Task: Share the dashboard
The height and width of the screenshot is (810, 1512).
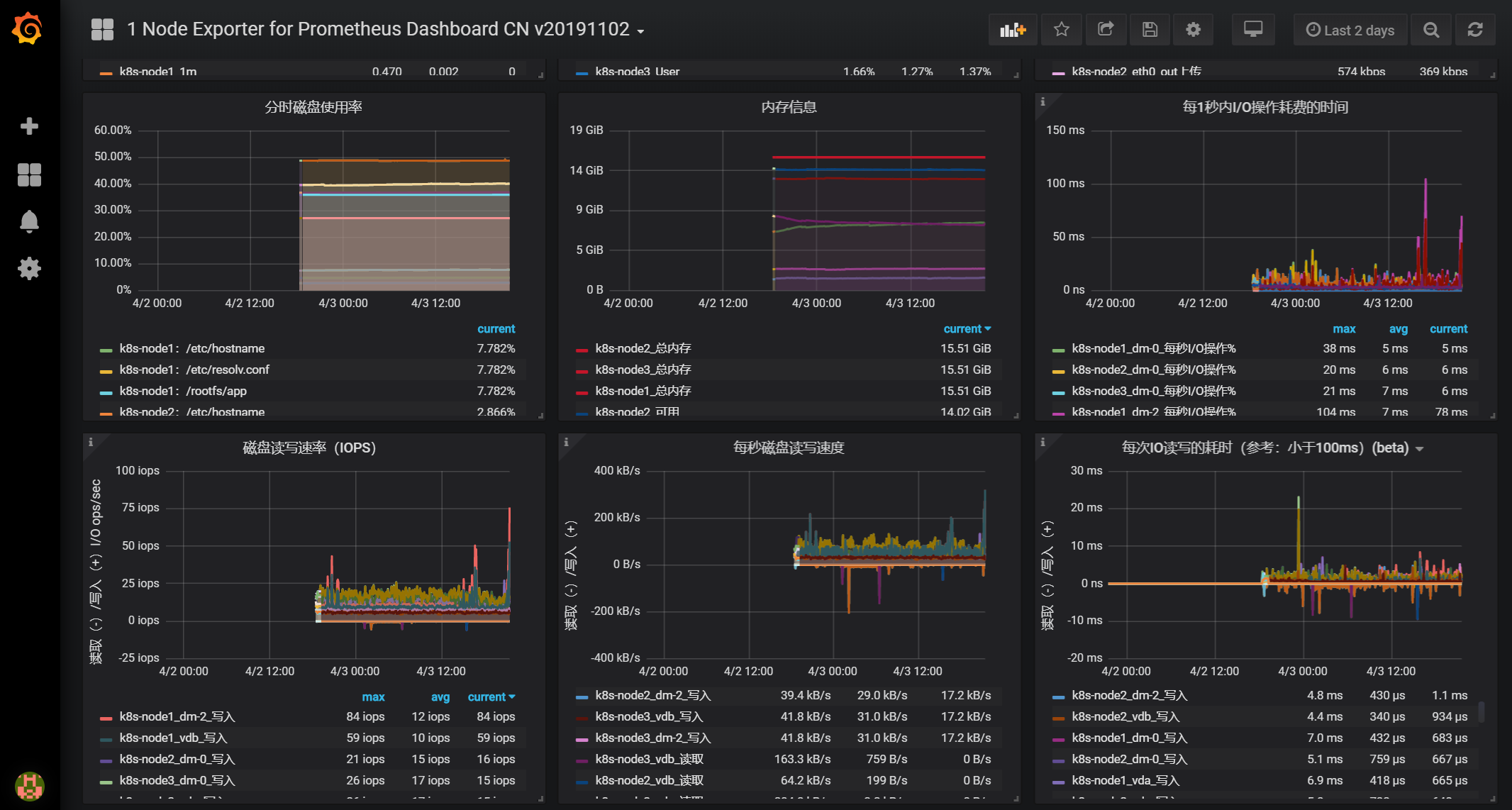Action: coord(1106,29)
